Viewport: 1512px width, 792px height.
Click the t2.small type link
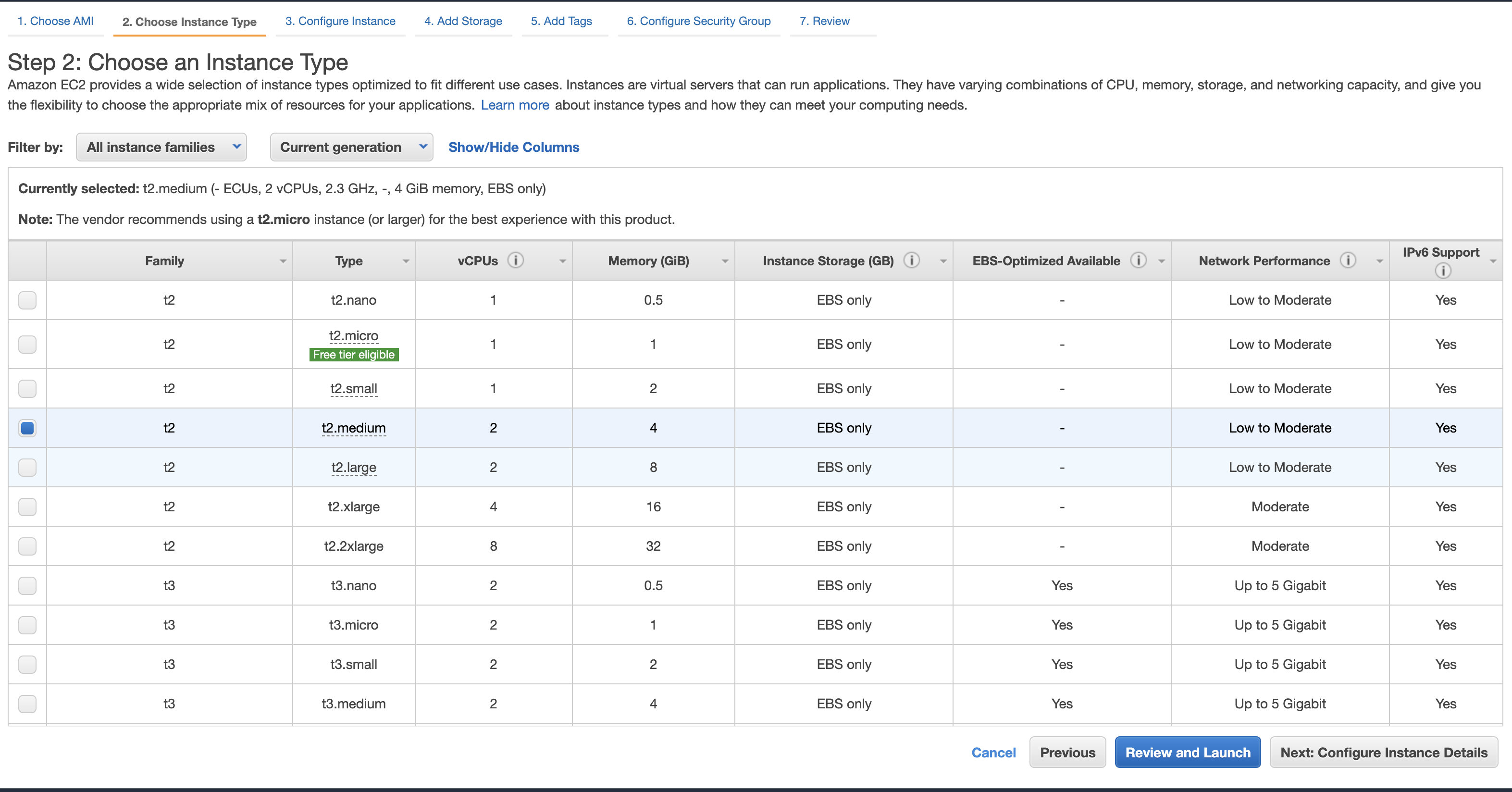click(354, 389)
